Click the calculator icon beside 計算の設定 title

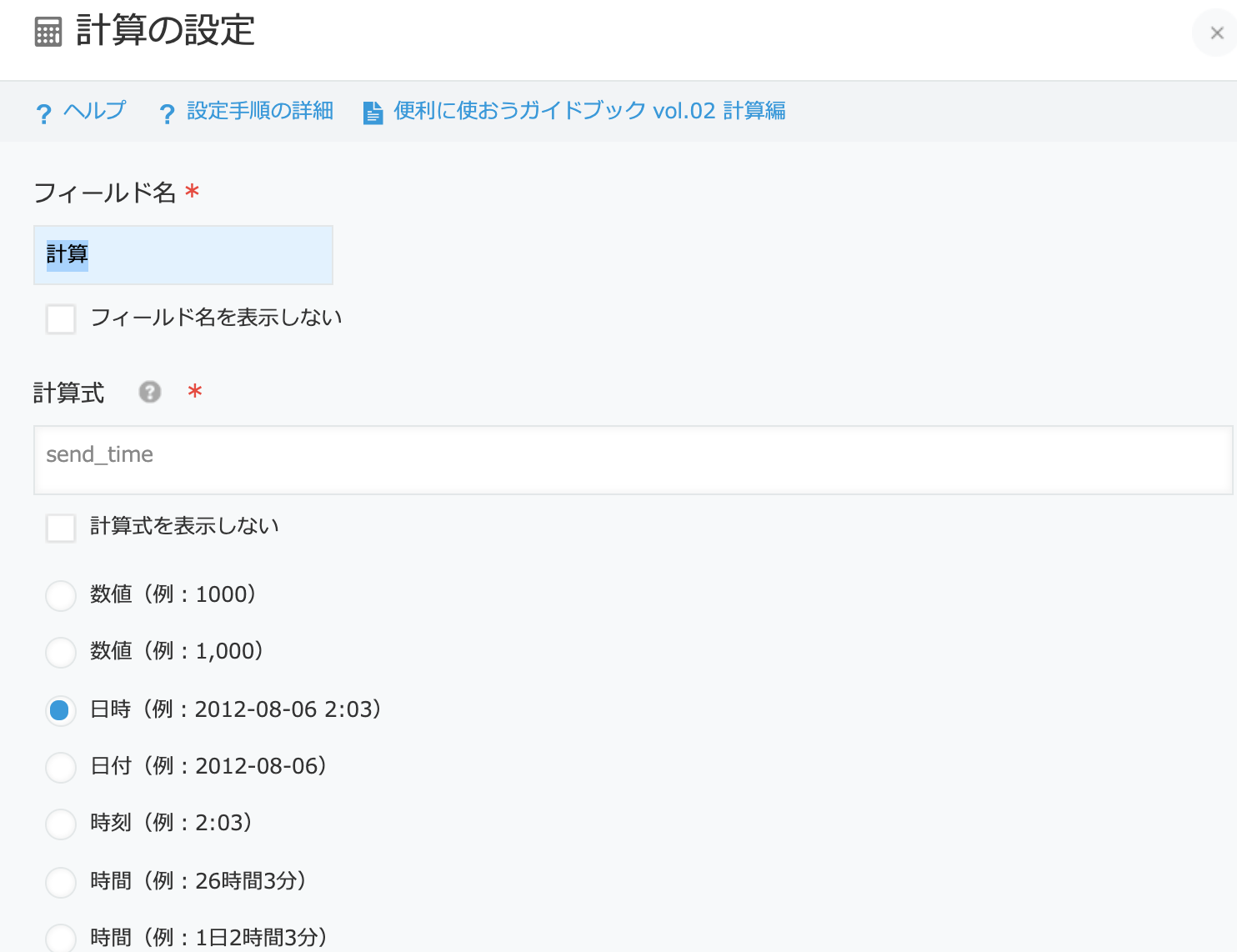coord(48,32)
